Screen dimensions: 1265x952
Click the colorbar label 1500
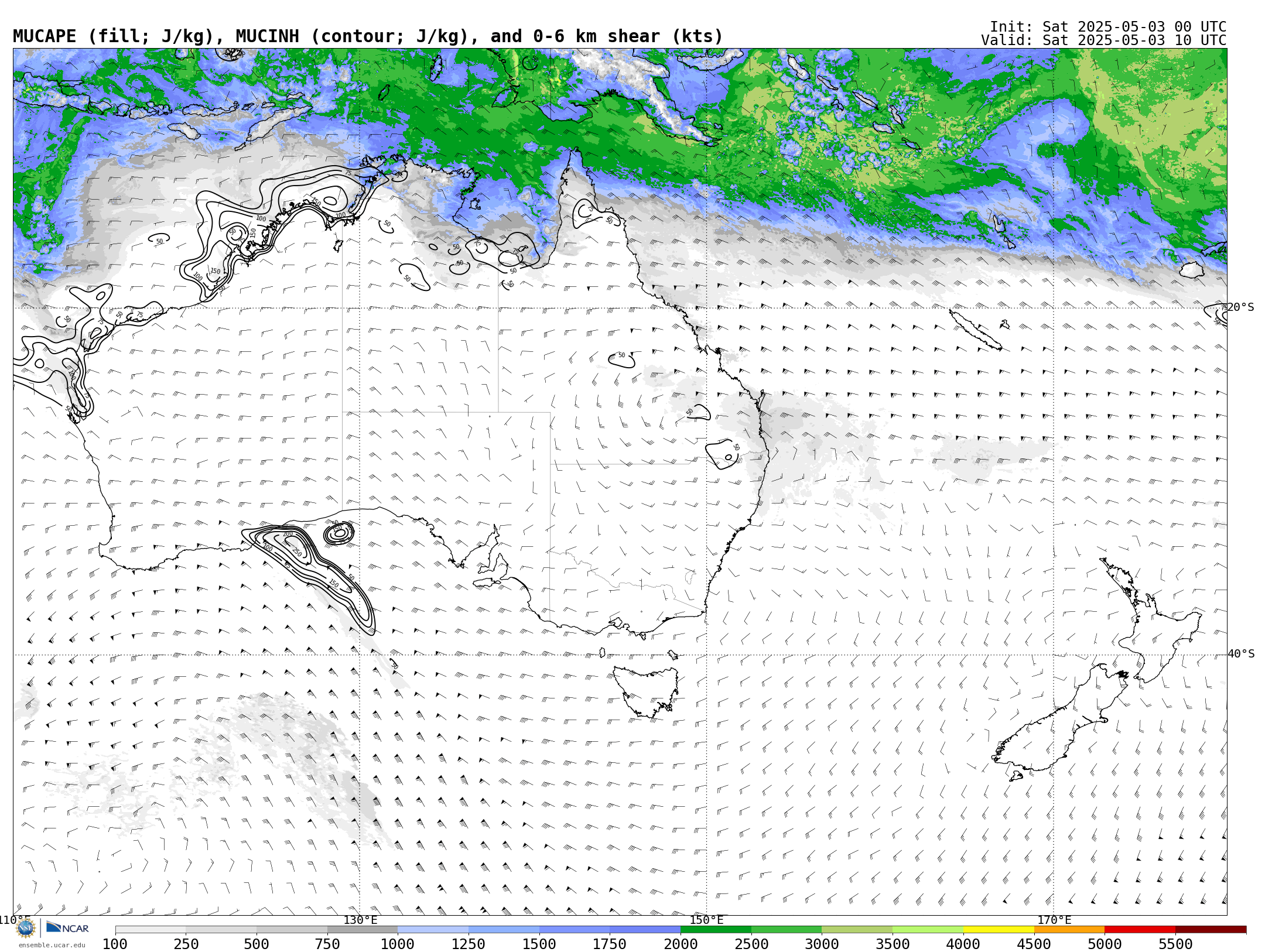pos(539,944)
